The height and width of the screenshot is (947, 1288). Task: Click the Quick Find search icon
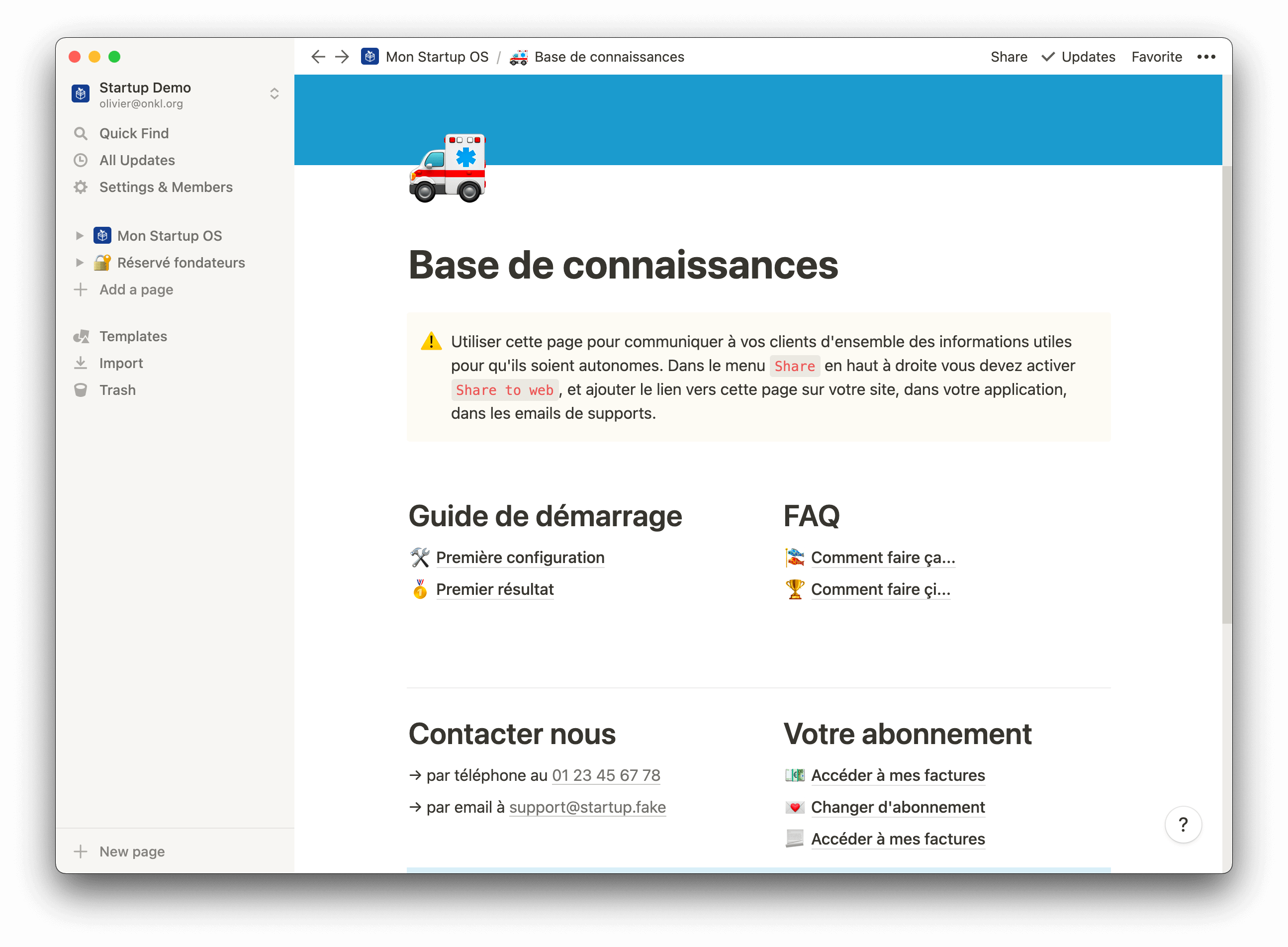click(x=81, y=134)
